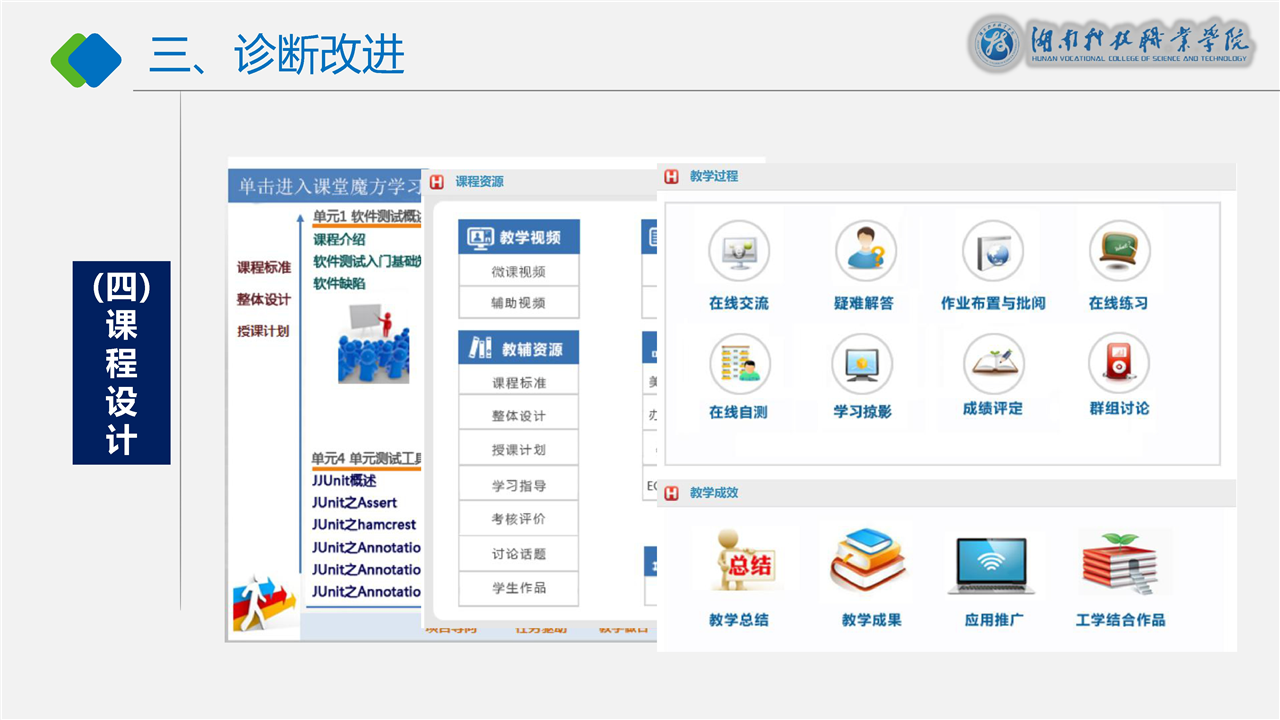
Task: Click the JUnit之hamcrest lesson link
Action: tap(364, 525)
